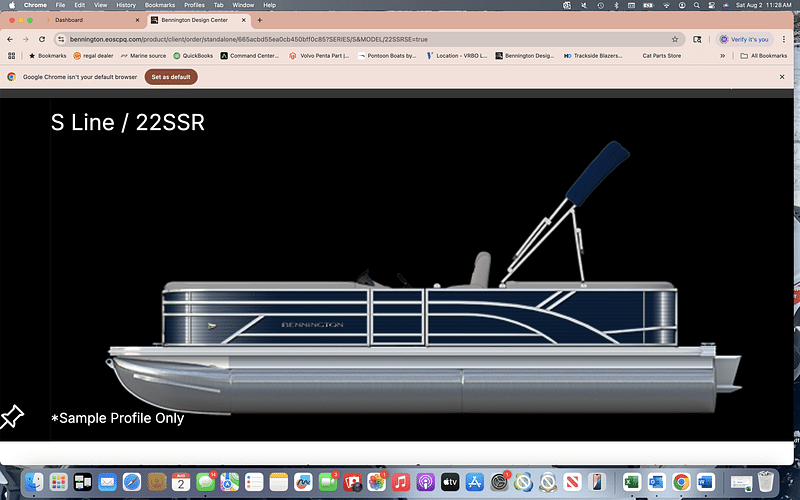Image resolution: width=800 pixels, height=500 pixels.
Task: Open the Command Center bookmark
Action: [x=250, y=56]
